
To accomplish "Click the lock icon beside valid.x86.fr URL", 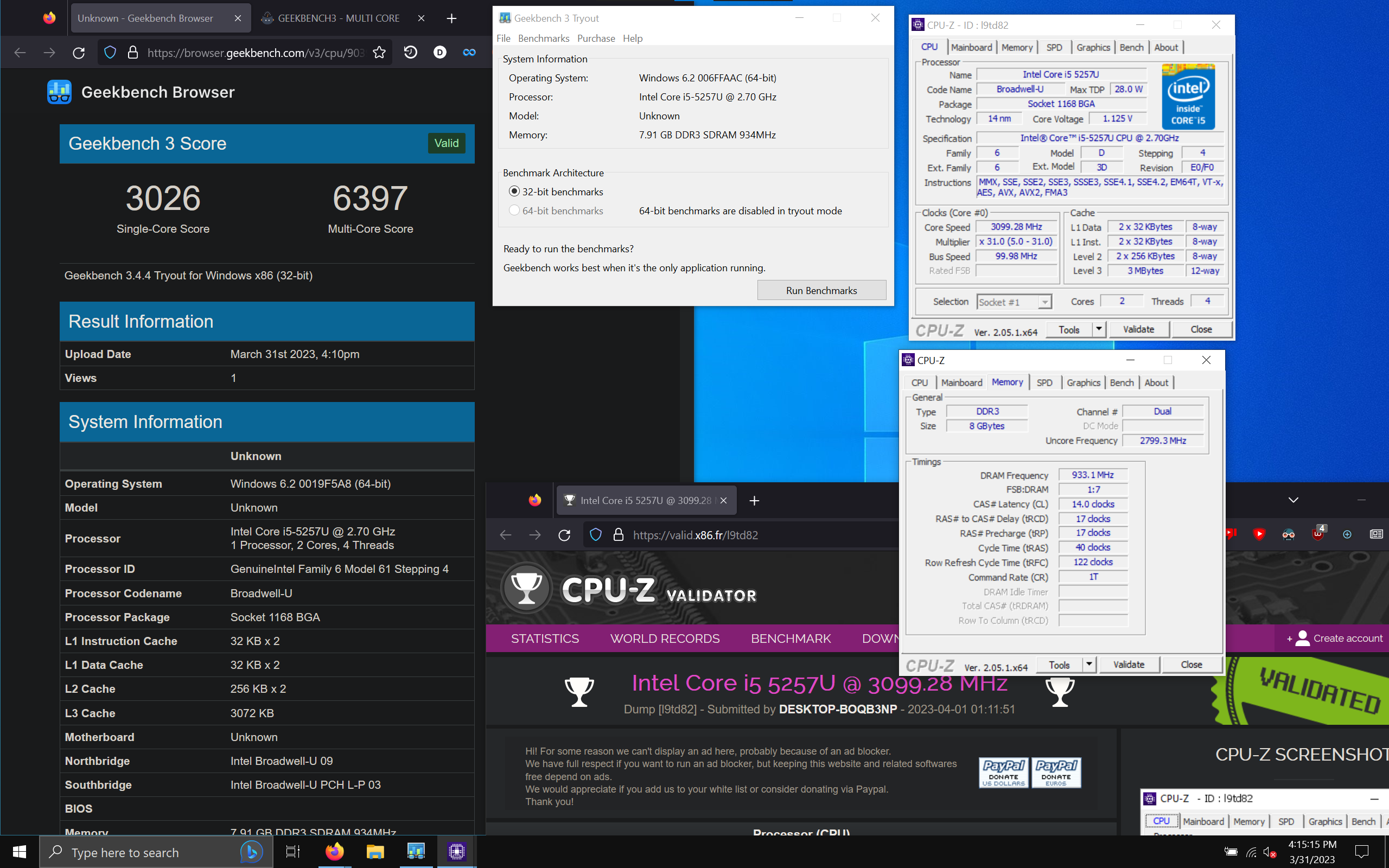I will (618, 535).
